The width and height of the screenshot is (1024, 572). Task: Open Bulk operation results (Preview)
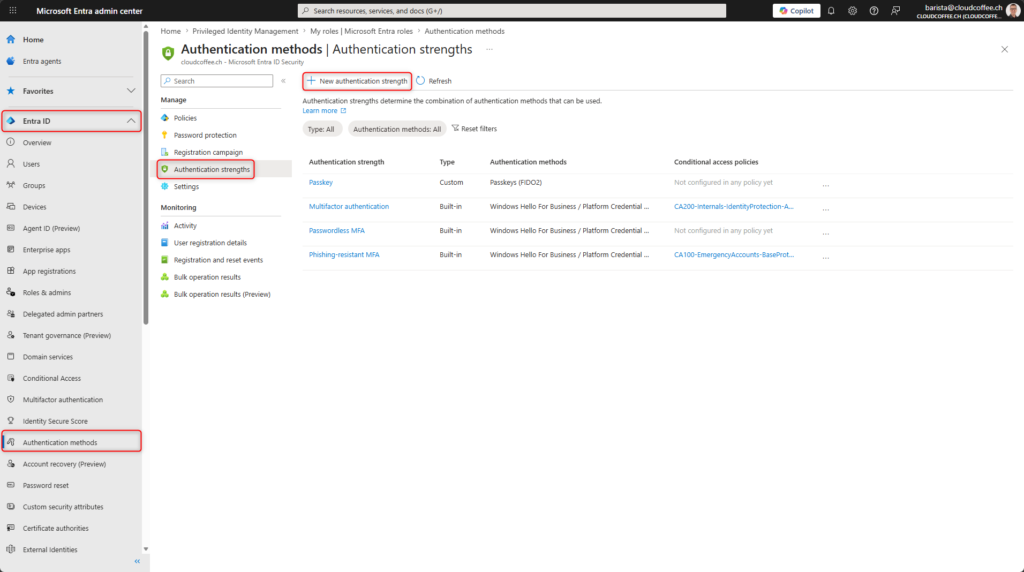pyautogui.click(x=221, y=294)
